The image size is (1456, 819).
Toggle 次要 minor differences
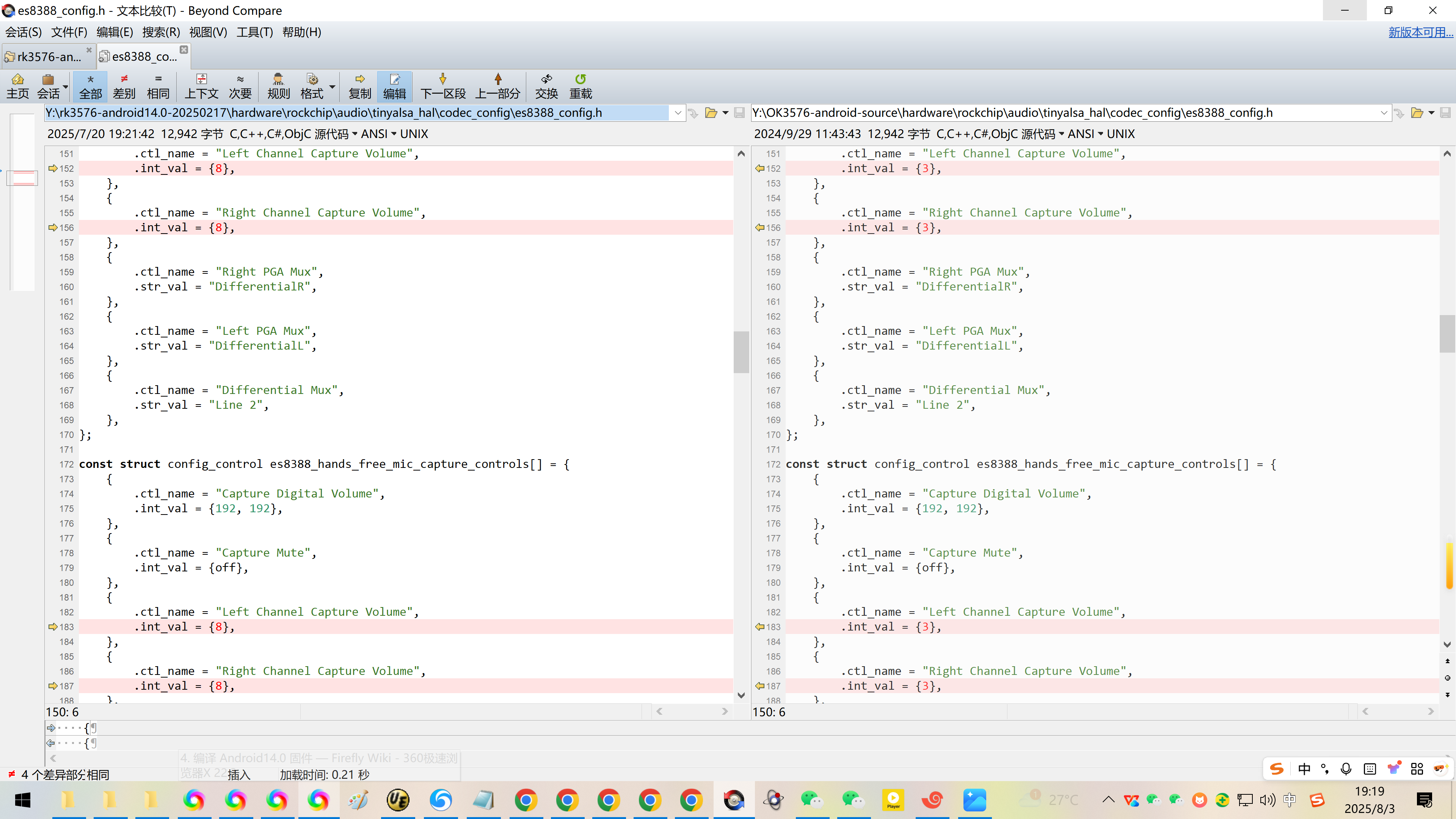pos(240,86)
